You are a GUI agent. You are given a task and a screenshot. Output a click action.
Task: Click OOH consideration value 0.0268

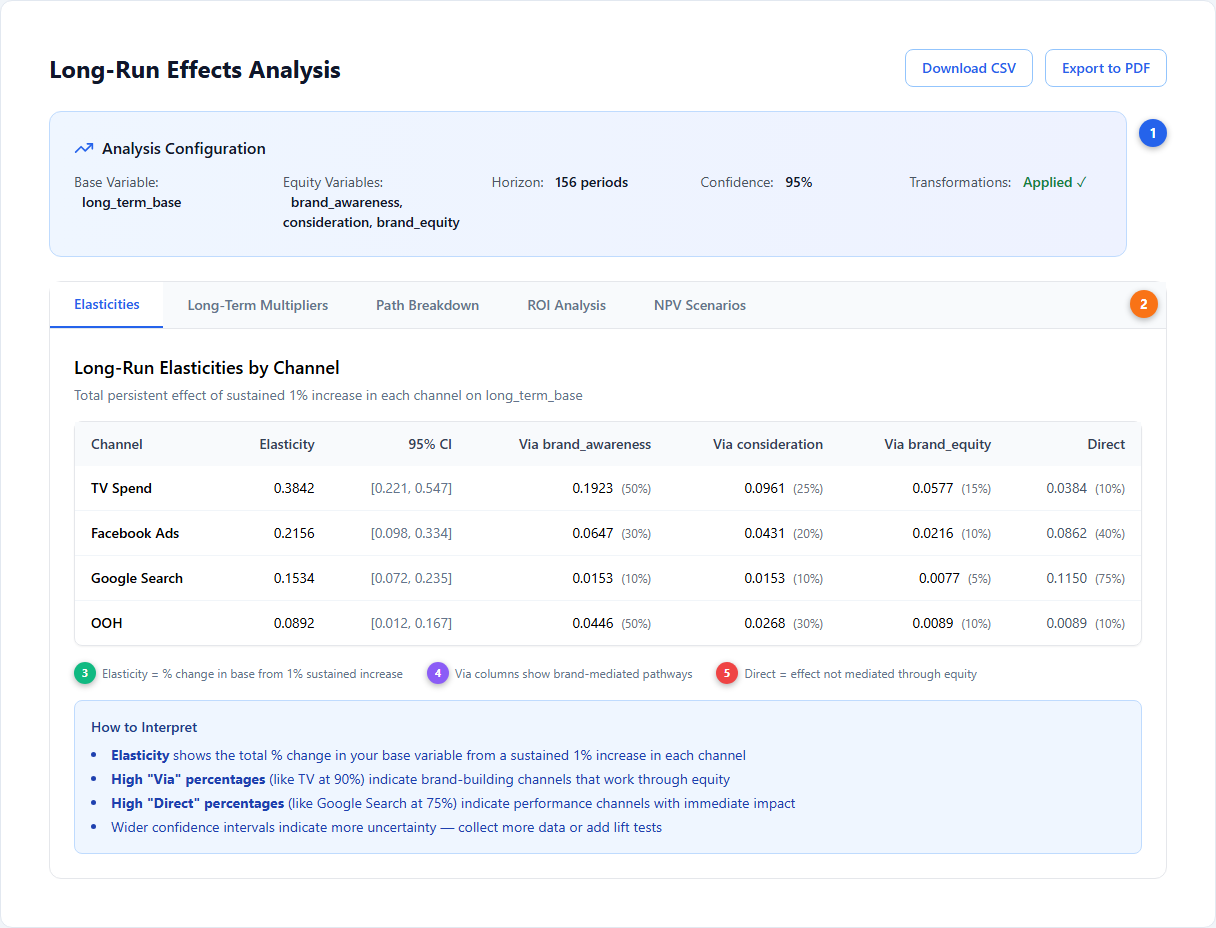coord(765,624)
